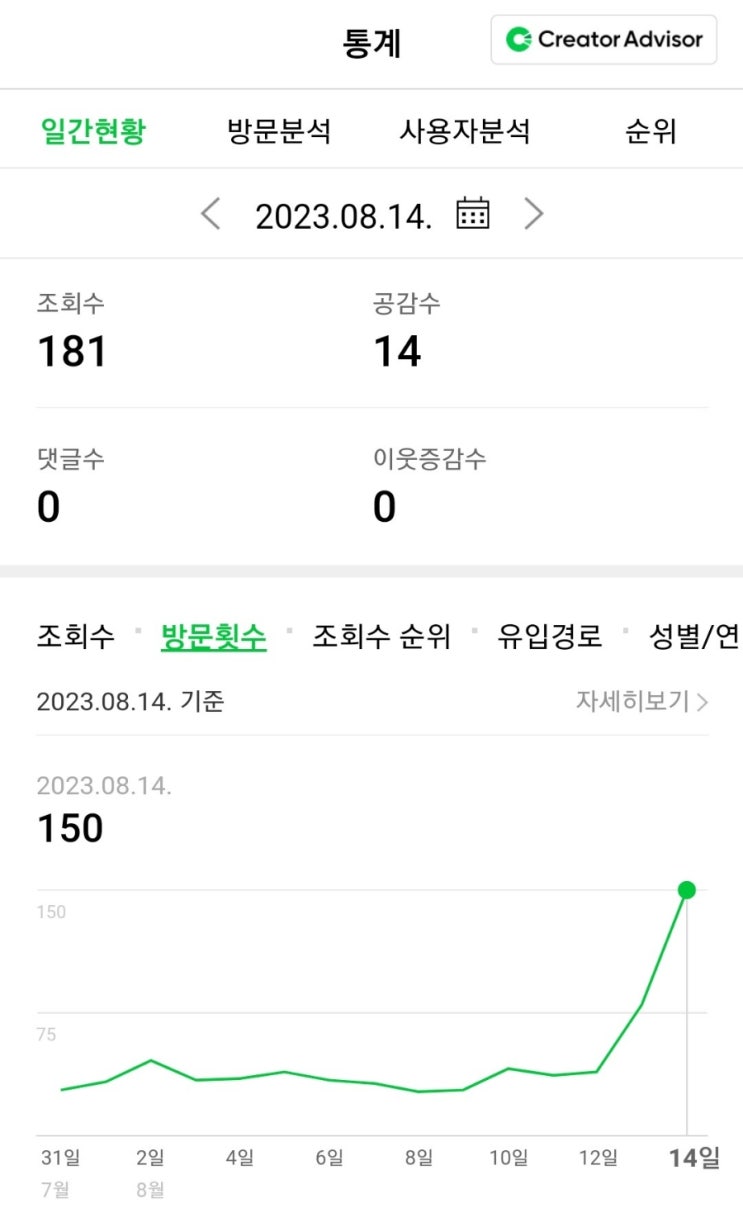Show the 조회수 순위 chart tab

pos(381,637)
